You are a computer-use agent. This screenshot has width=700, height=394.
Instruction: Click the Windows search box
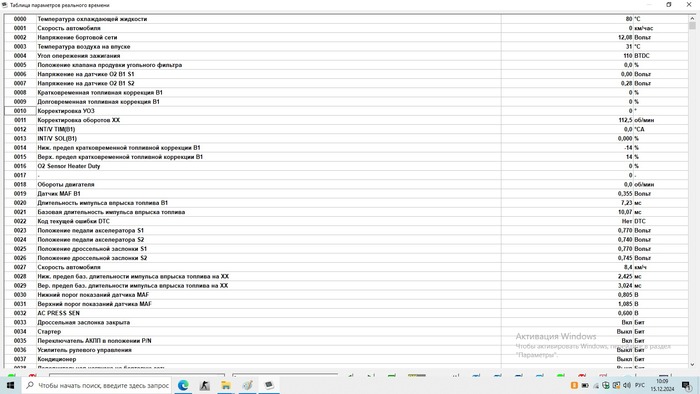pos(96,385)
